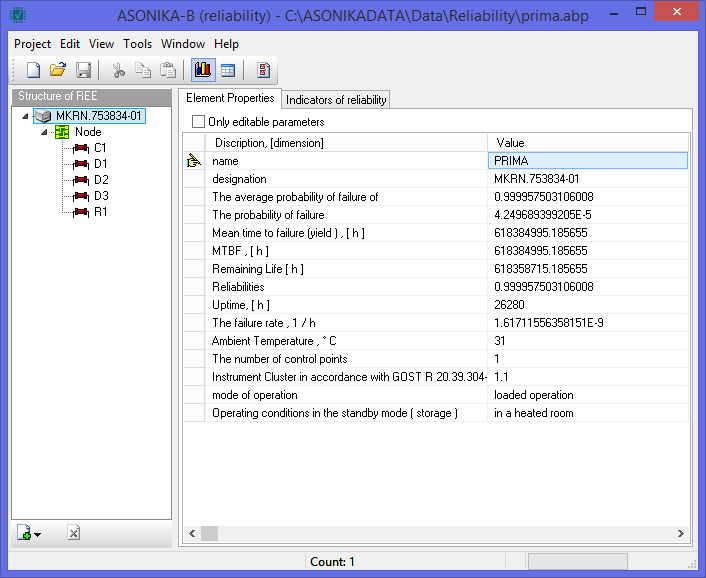Open the add element dropdown arrow
This screenshot has width=706, height=578.
click(x=37, y=535)
